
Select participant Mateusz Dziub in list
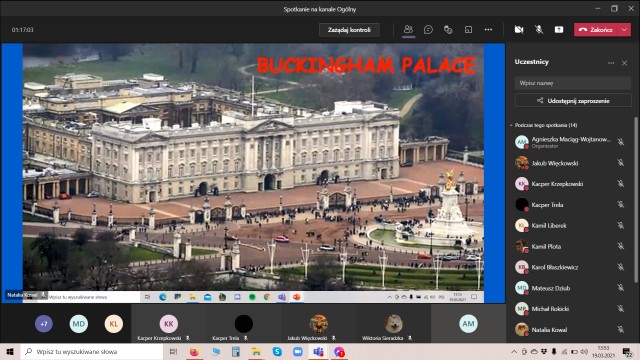[570, 288]
